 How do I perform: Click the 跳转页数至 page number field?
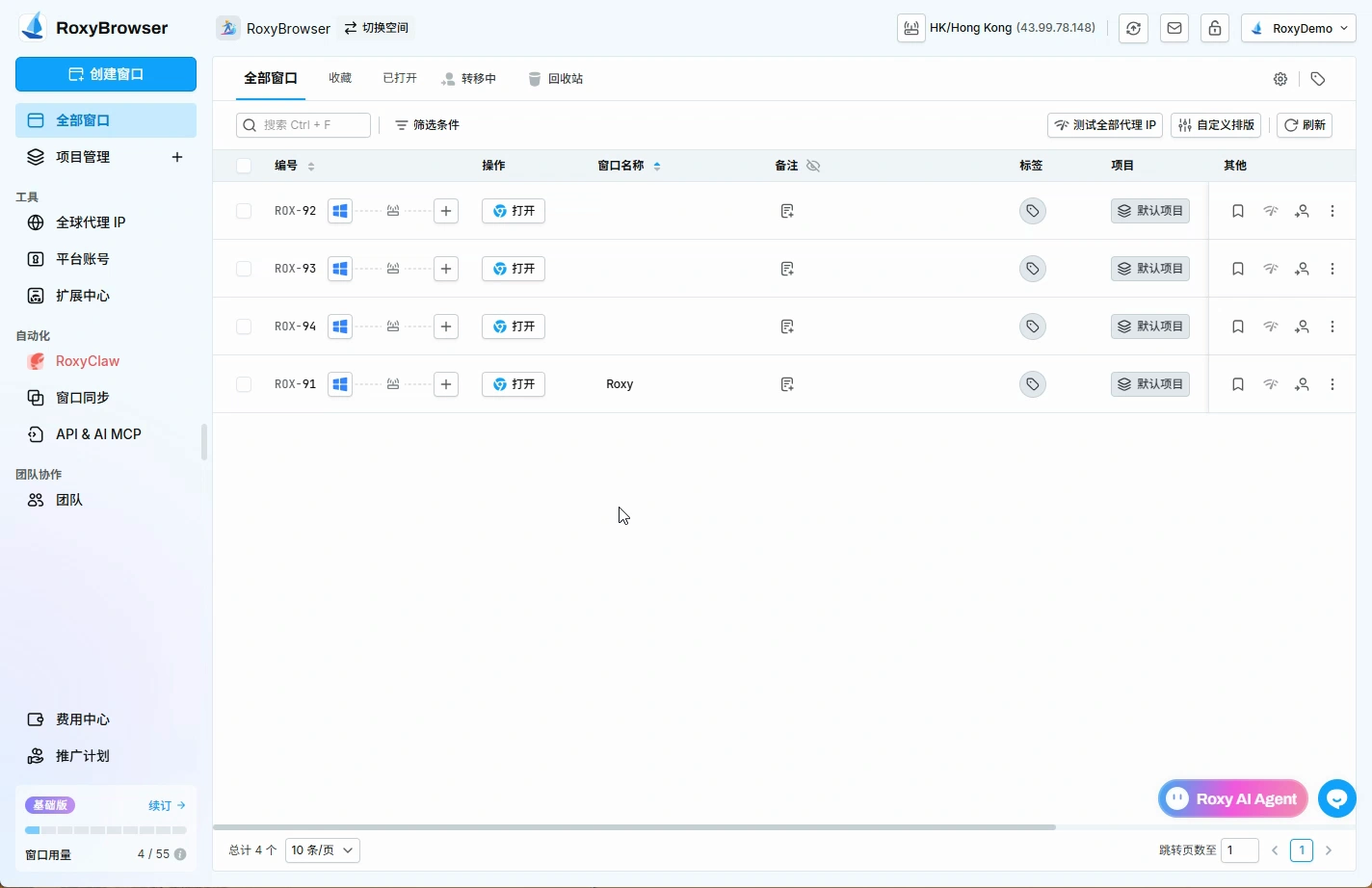point(1240,850)
